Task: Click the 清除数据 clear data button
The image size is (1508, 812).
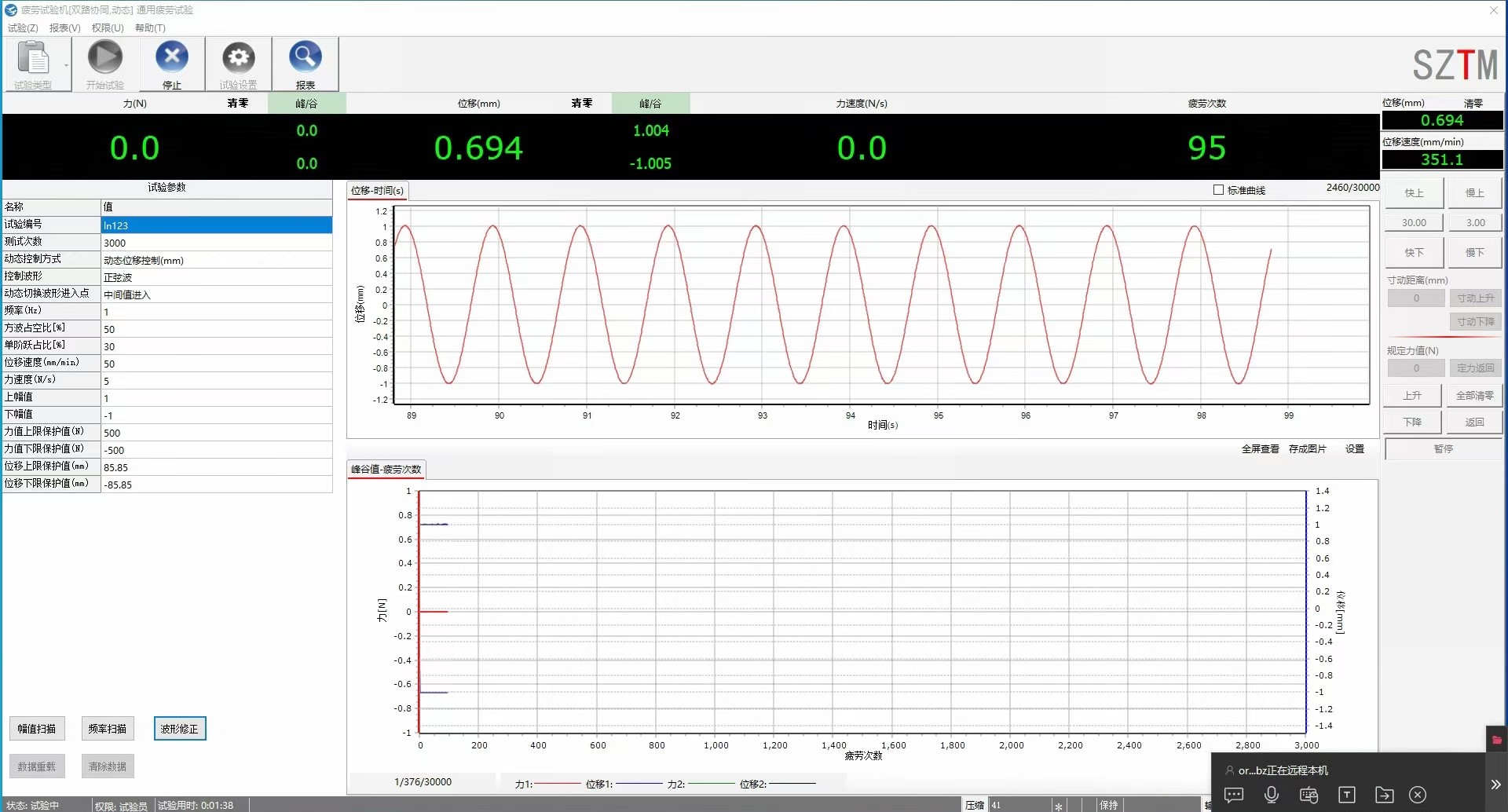Action: [x=107, y=766]
